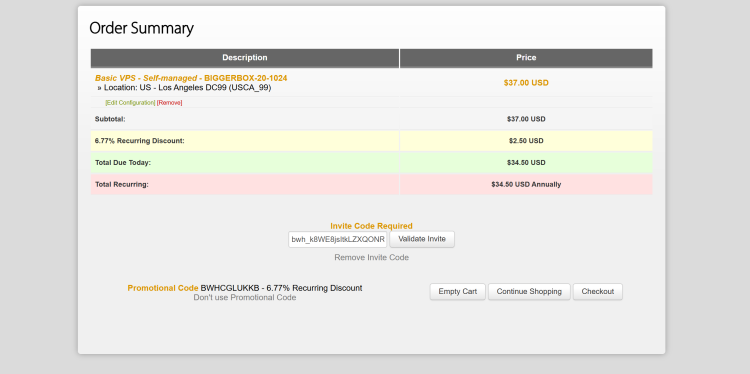Viewport: 750px width, 374px height.
Task: Click the Order Summary heading
Action: [142, 28]
